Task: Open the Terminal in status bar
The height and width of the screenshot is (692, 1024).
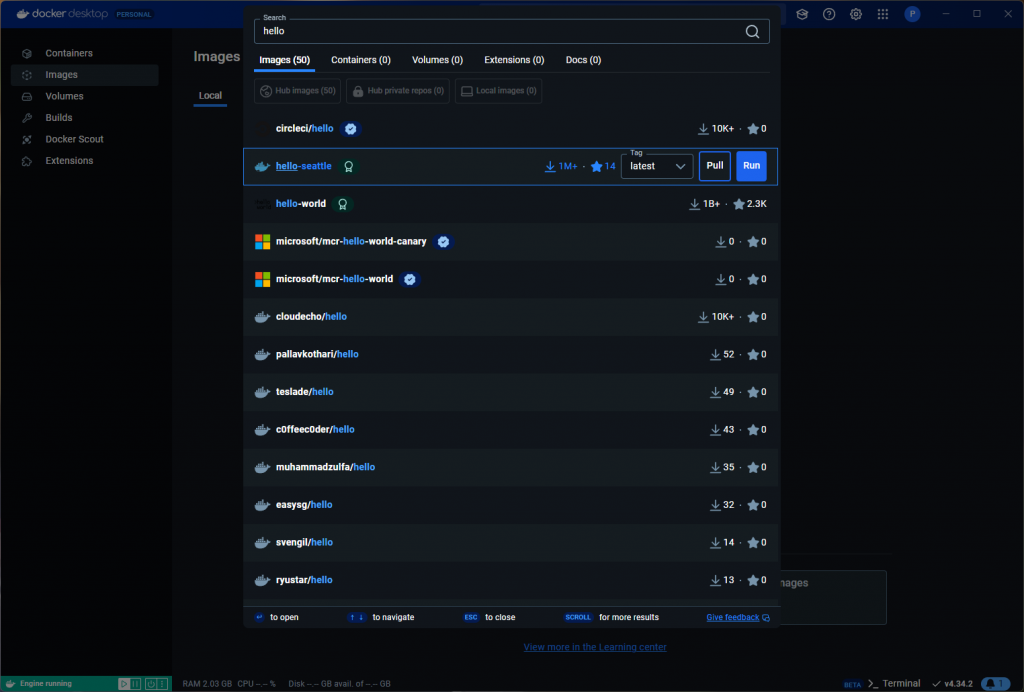Action: pyautogui.click(x=893, y=684)
